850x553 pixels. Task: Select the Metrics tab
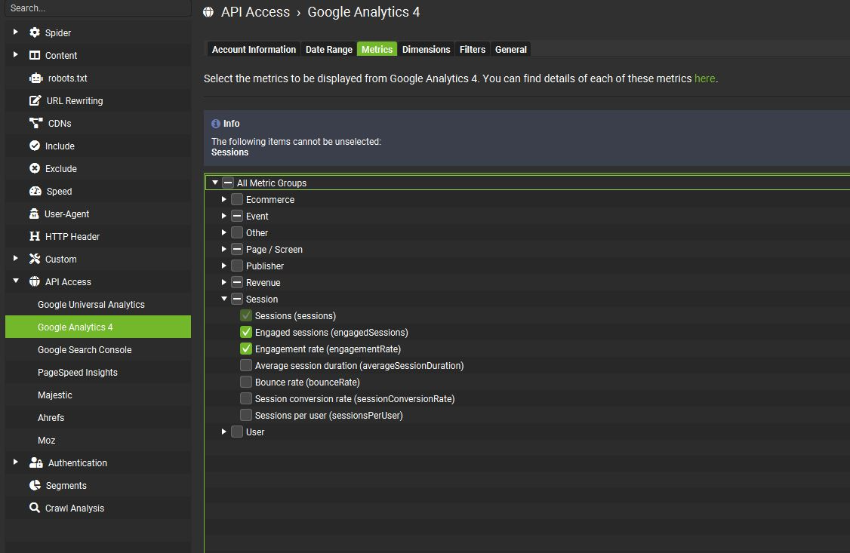click(377, 49)
